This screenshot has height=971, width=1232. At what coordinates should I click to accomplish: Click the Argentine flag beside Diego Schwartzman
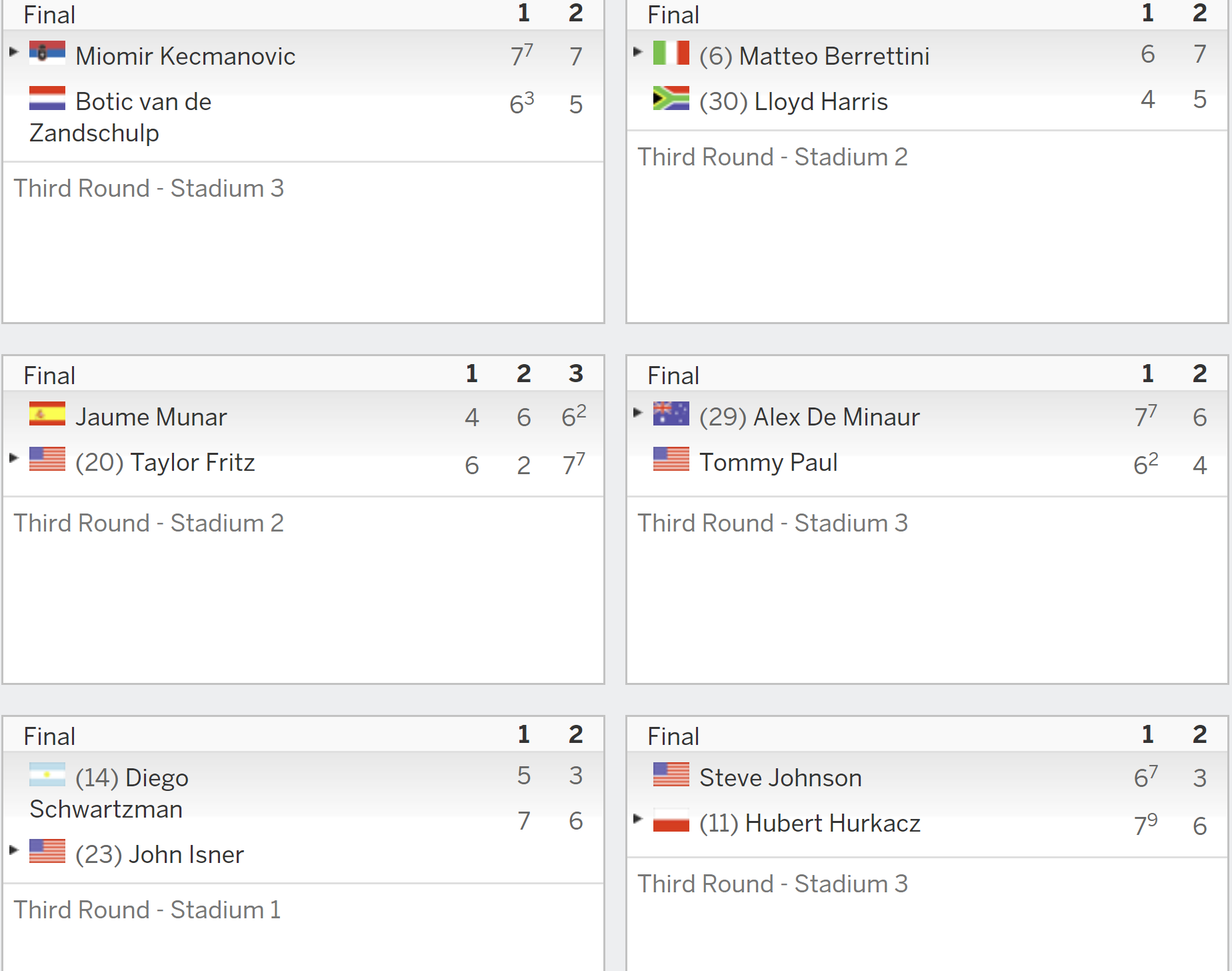[47, 774]
